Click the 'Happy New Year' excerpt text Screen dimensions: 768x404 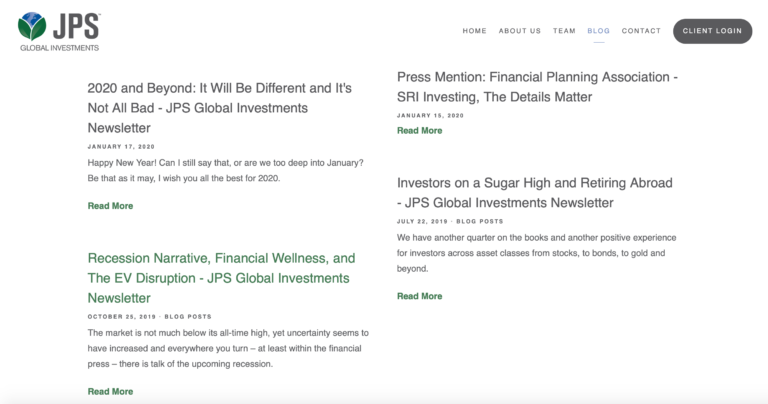click(x=225, y=170)
